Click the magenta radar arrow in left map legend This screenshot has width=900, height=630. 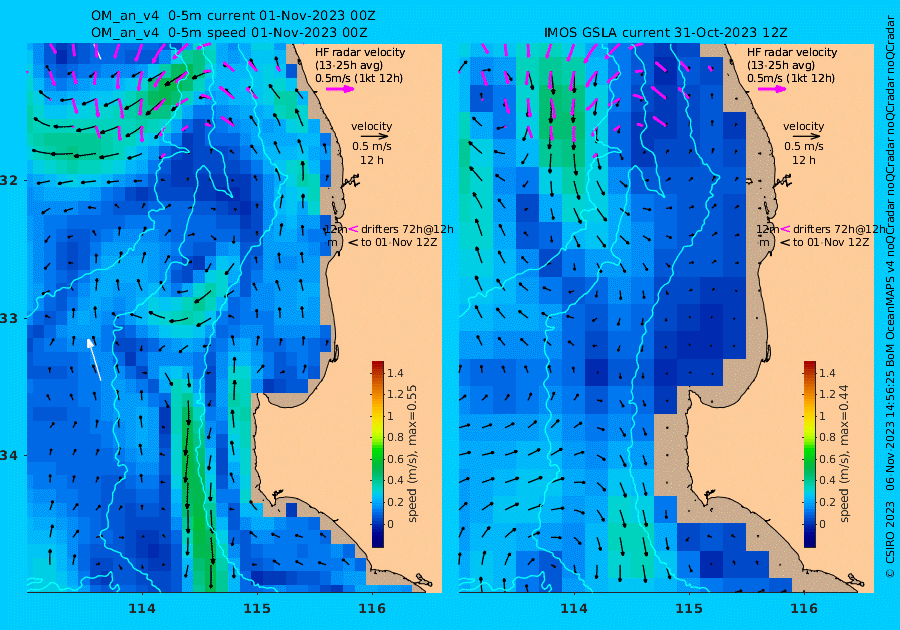click(x=340, y=89)
